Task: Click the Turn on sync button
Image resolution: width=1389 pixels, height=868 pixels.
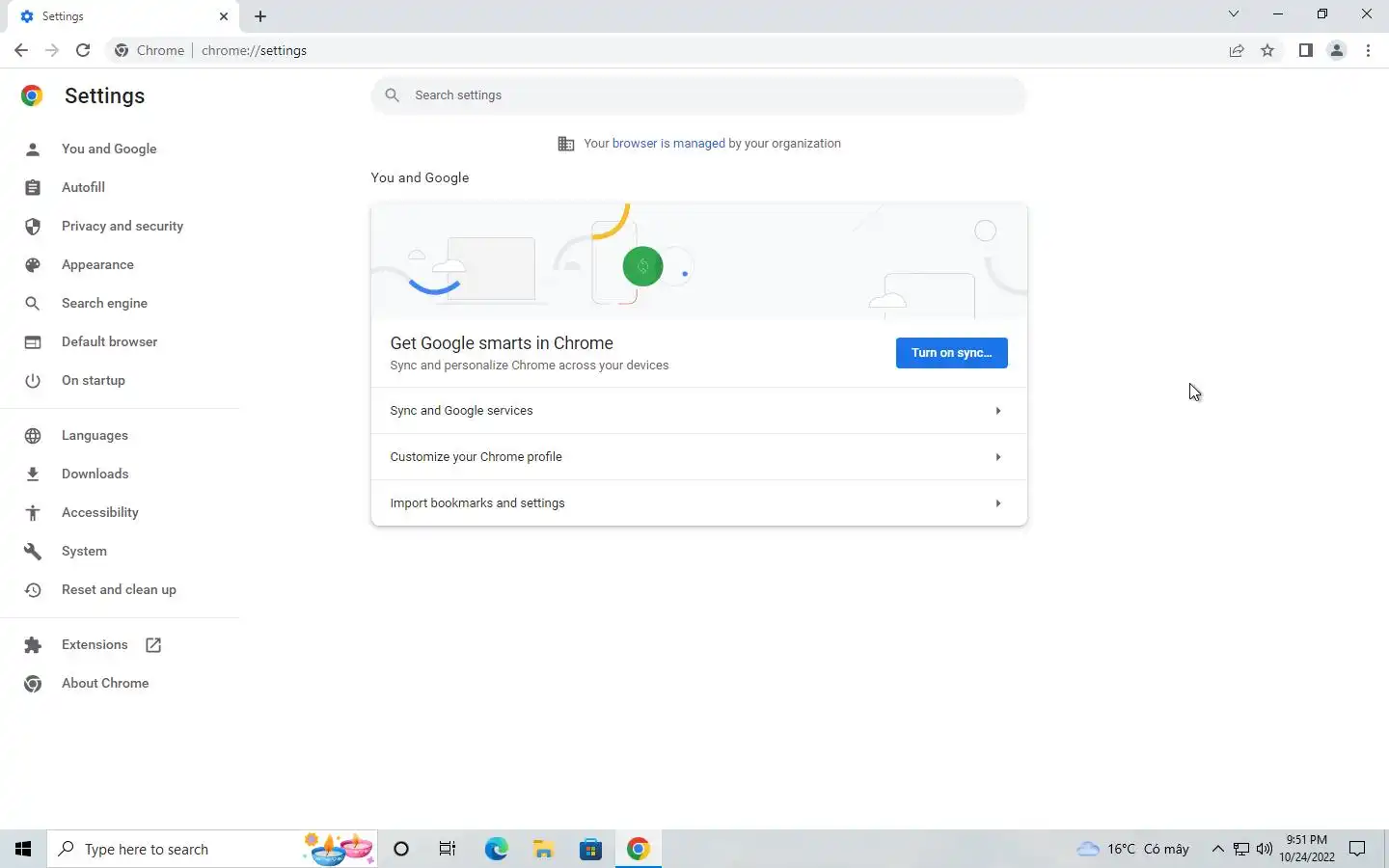Action: tap(951, 353)
